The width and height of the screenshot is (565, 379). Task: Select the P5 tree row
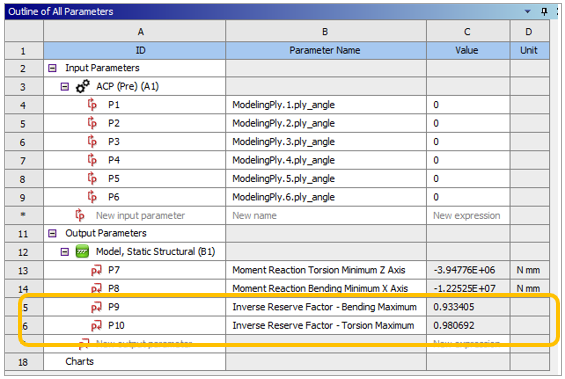pos(134,179)
